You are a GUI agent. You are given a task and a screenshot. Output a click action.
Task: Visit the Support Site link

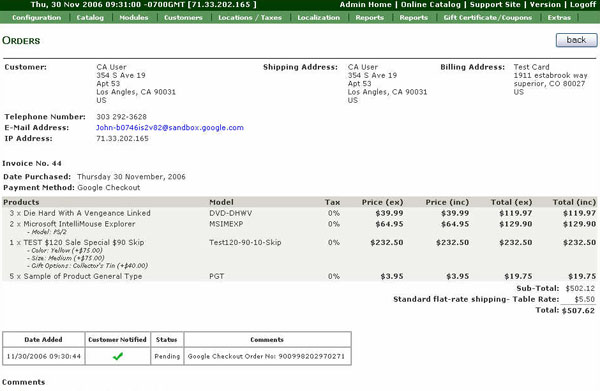click(x=495, y=5)
